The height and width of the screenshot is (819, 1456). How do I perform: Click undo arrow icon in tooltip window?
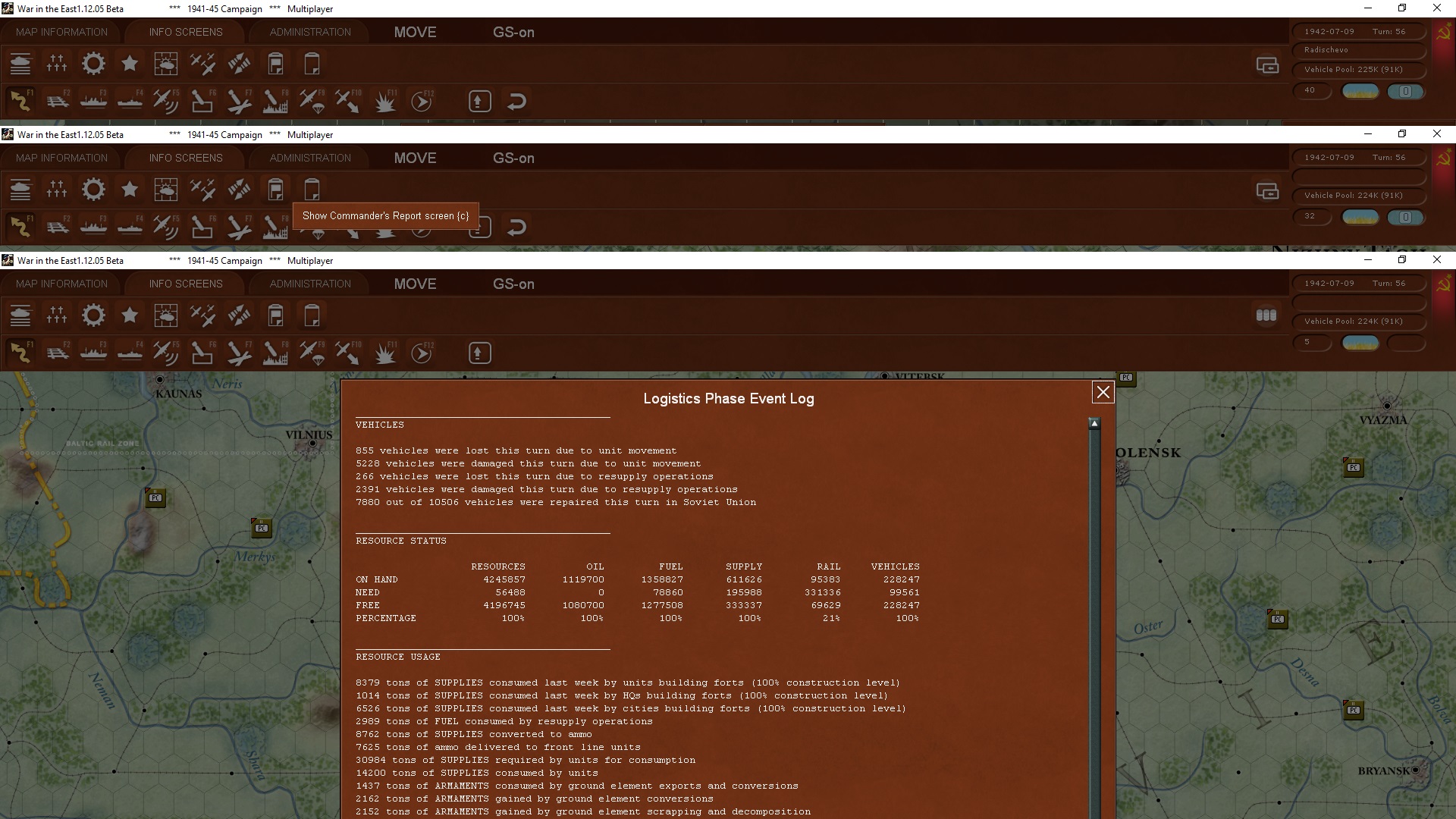tap(516, 227)
